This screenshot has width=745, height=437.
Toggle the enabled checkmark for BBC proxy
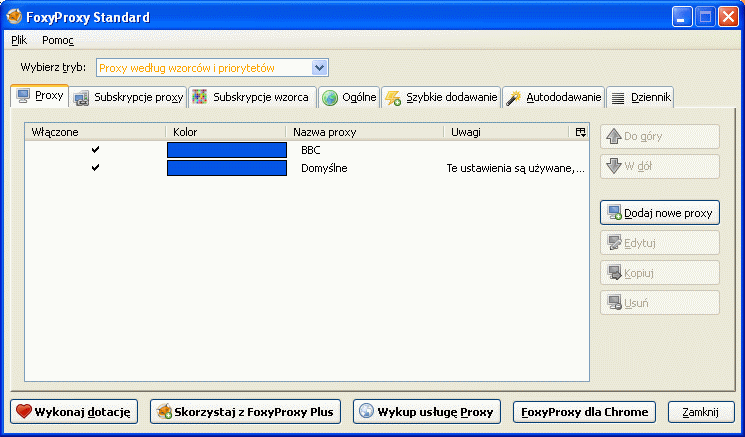[96, 150]
